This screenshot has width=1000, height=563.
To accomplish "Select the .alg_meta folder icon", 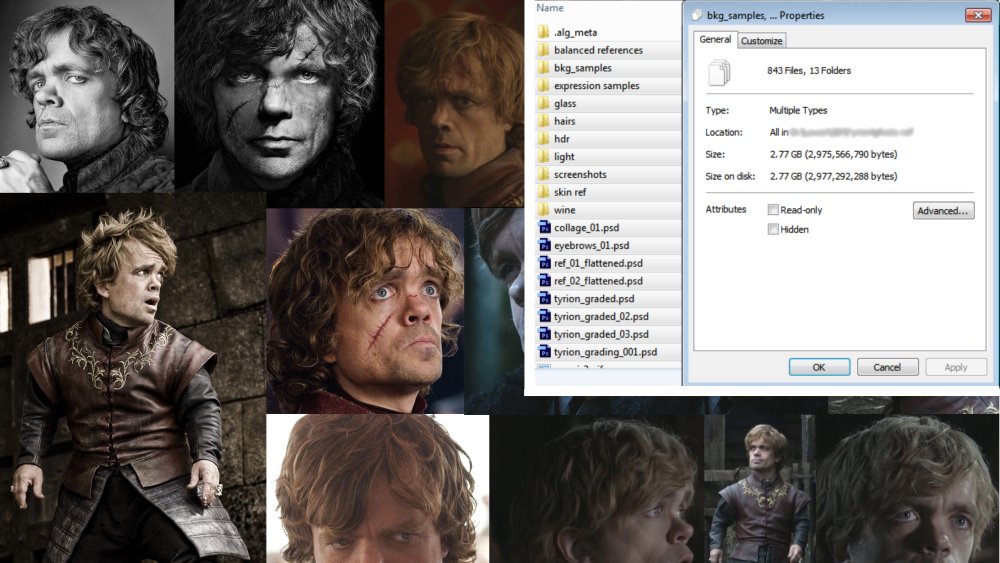I will [543, 32].
